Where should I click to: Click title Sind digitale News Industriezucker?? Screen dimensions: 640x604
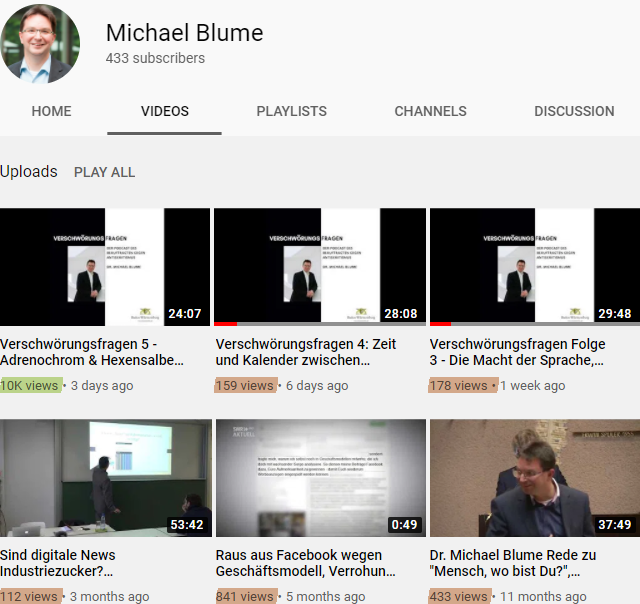pyautogui.click(x=58, y=563)
